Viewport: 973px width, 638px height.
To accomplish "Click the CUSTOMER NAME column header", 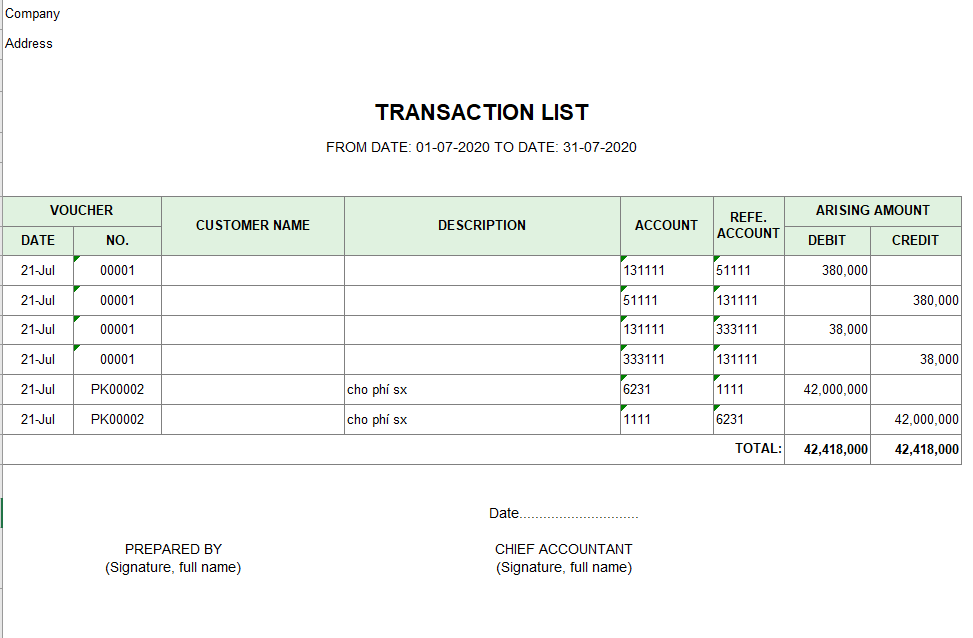I will (x=253, y=226).
